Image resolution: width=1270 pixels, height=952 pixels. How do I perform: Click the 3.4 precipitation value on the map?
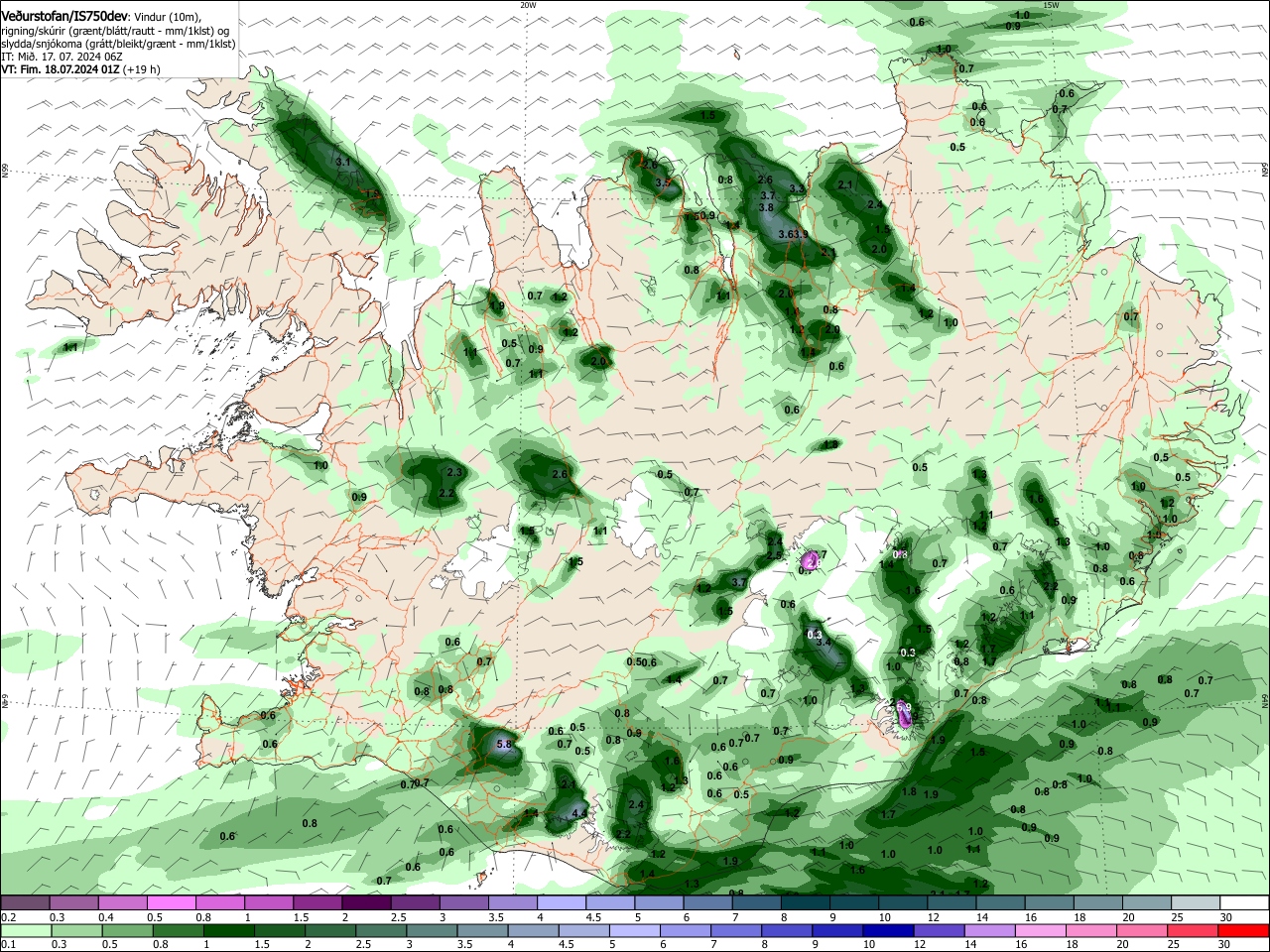point(823,643)
